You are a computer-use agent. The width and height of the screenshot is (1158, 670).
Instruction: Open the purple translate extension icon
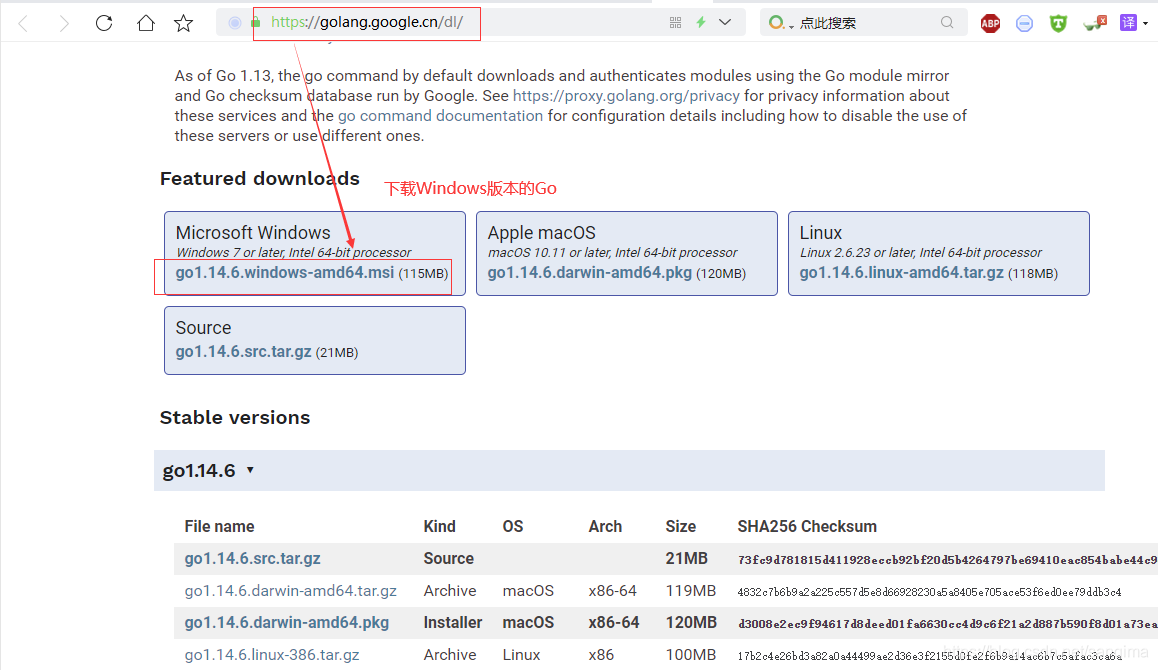coord(1128,23)
